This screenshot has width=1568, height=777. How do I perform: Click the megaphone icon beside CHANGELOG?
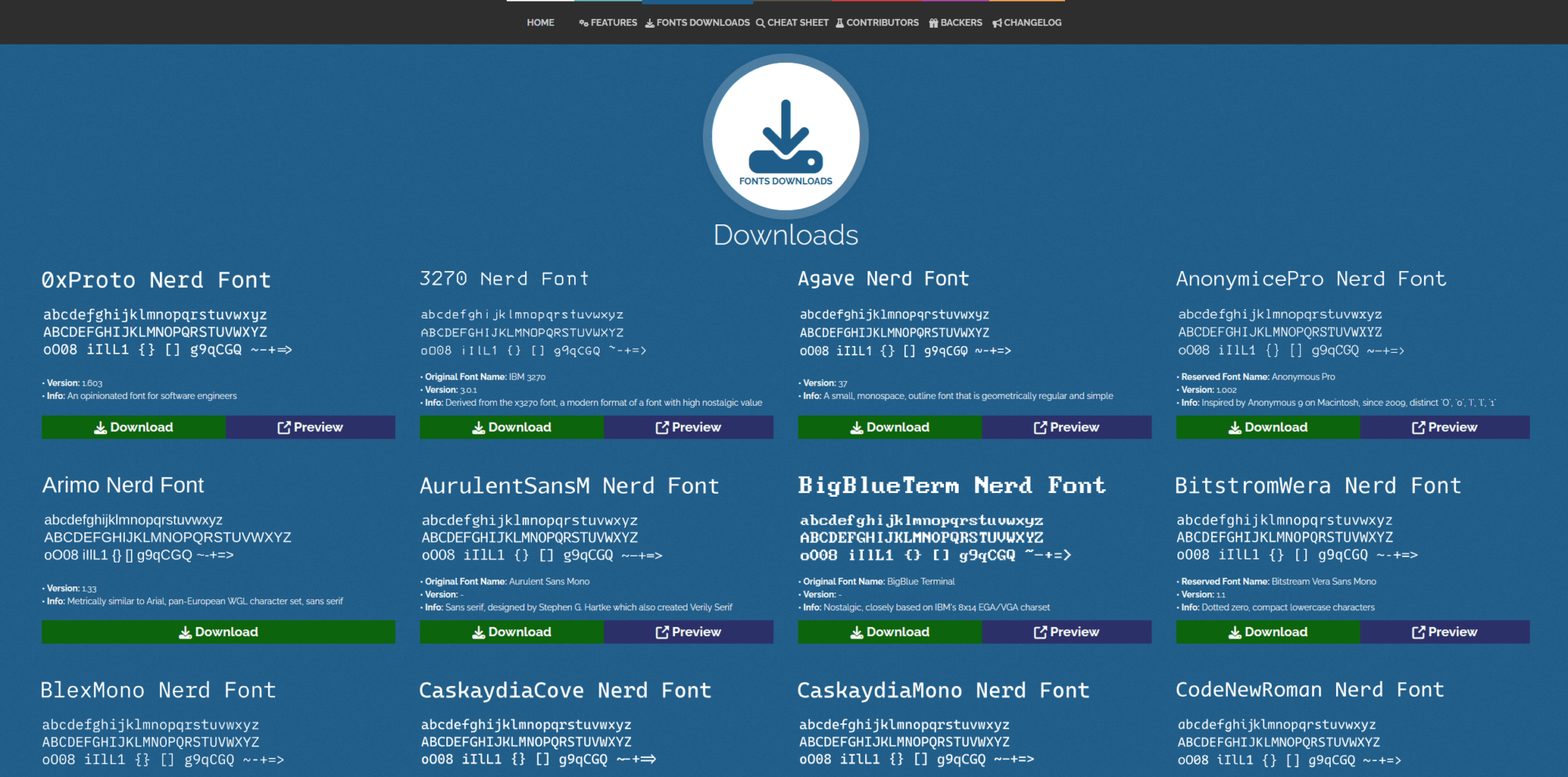996,22
